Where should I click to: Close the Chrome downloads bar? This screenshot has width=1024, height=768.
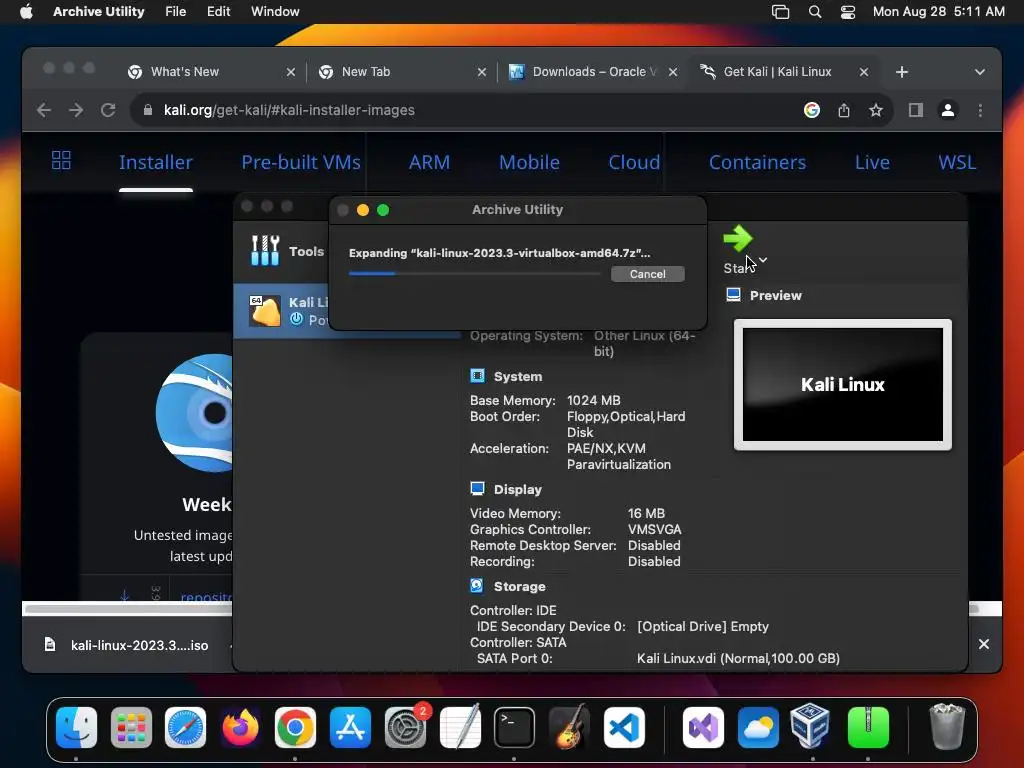[x=984, y=645]
